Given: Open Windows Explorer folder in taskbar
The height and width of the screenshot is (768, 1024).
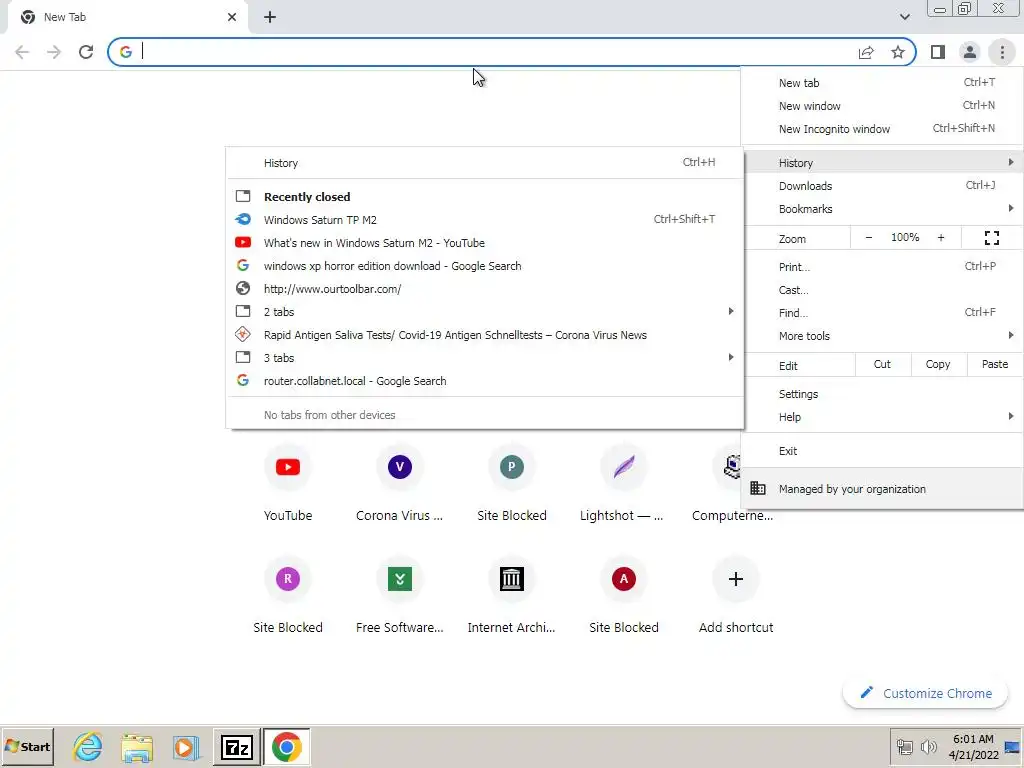Looking at the screenshot, I should 136,746.
